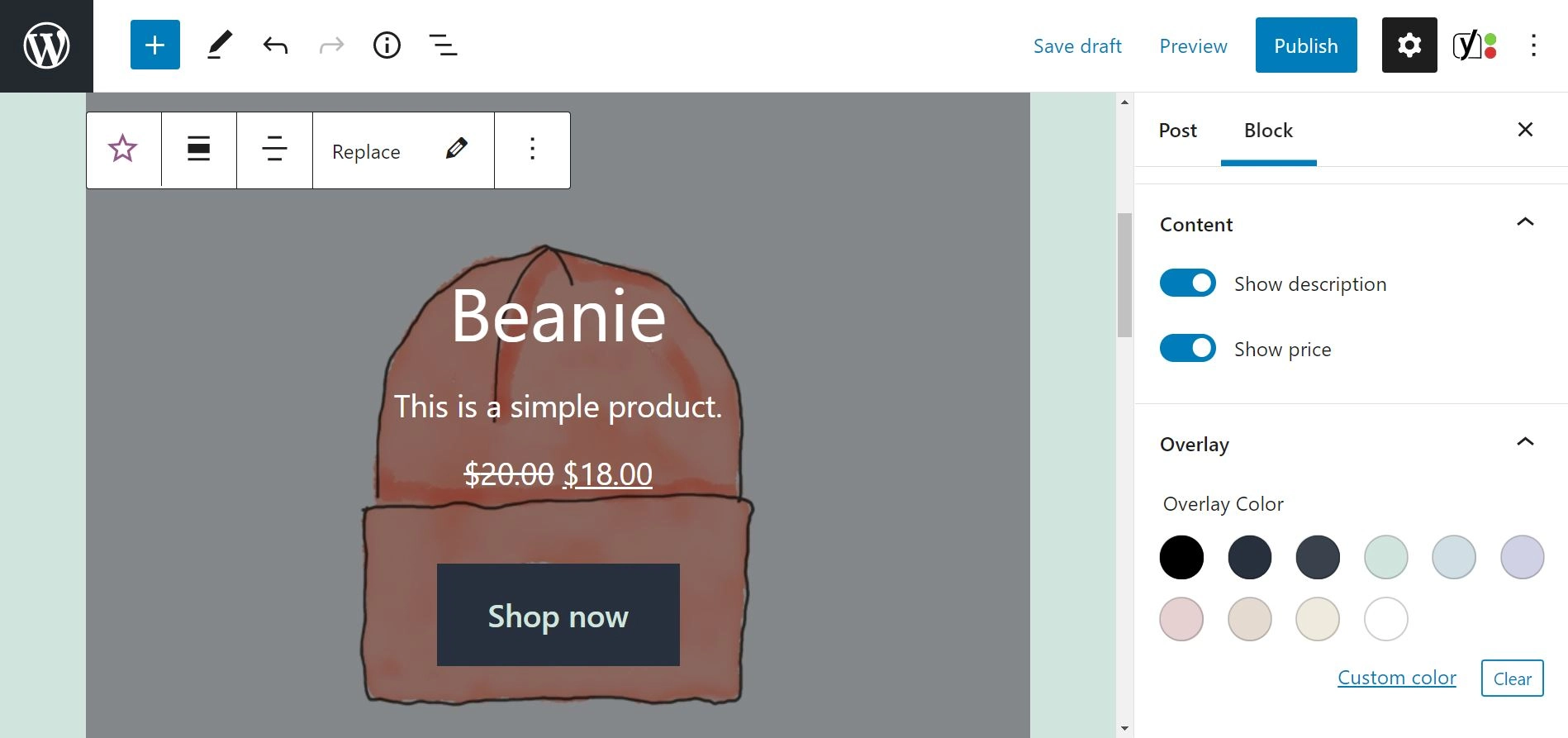Viewport: 1568px width, 738px height.
Task: Click the Publish button
Action: pos(1305,45)
